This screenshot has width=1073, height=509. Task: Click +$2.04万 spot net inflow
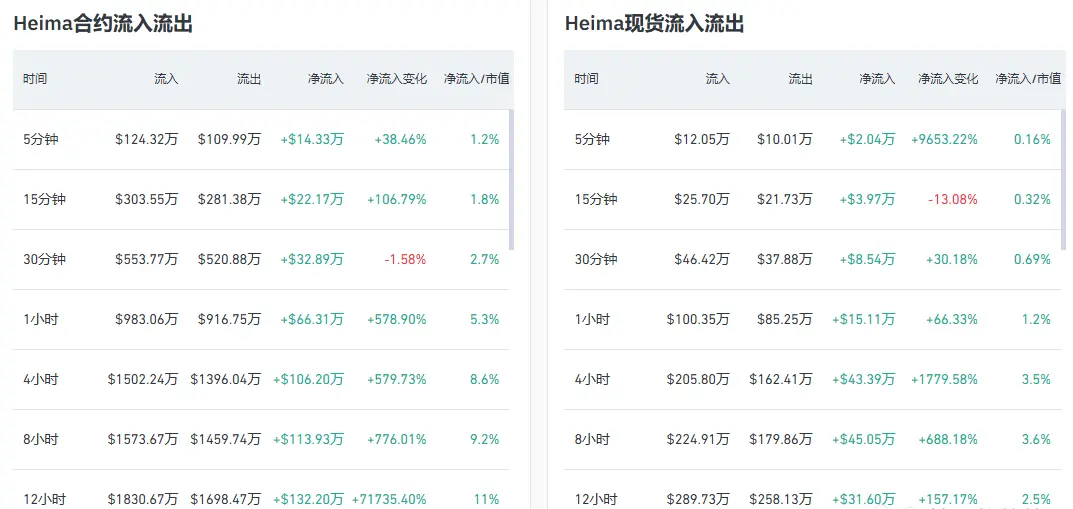pyautogui.click(x=868, y=140)
